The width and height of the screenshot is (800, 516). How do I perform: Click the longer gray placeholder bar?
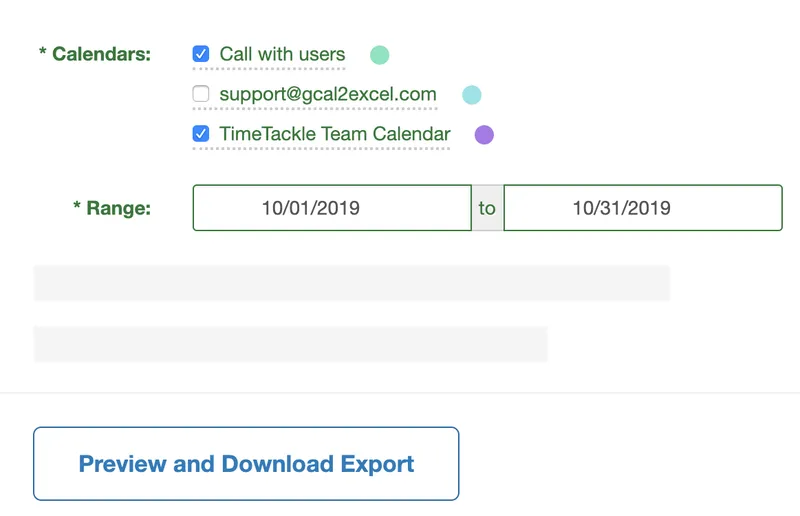click(352, 283)
